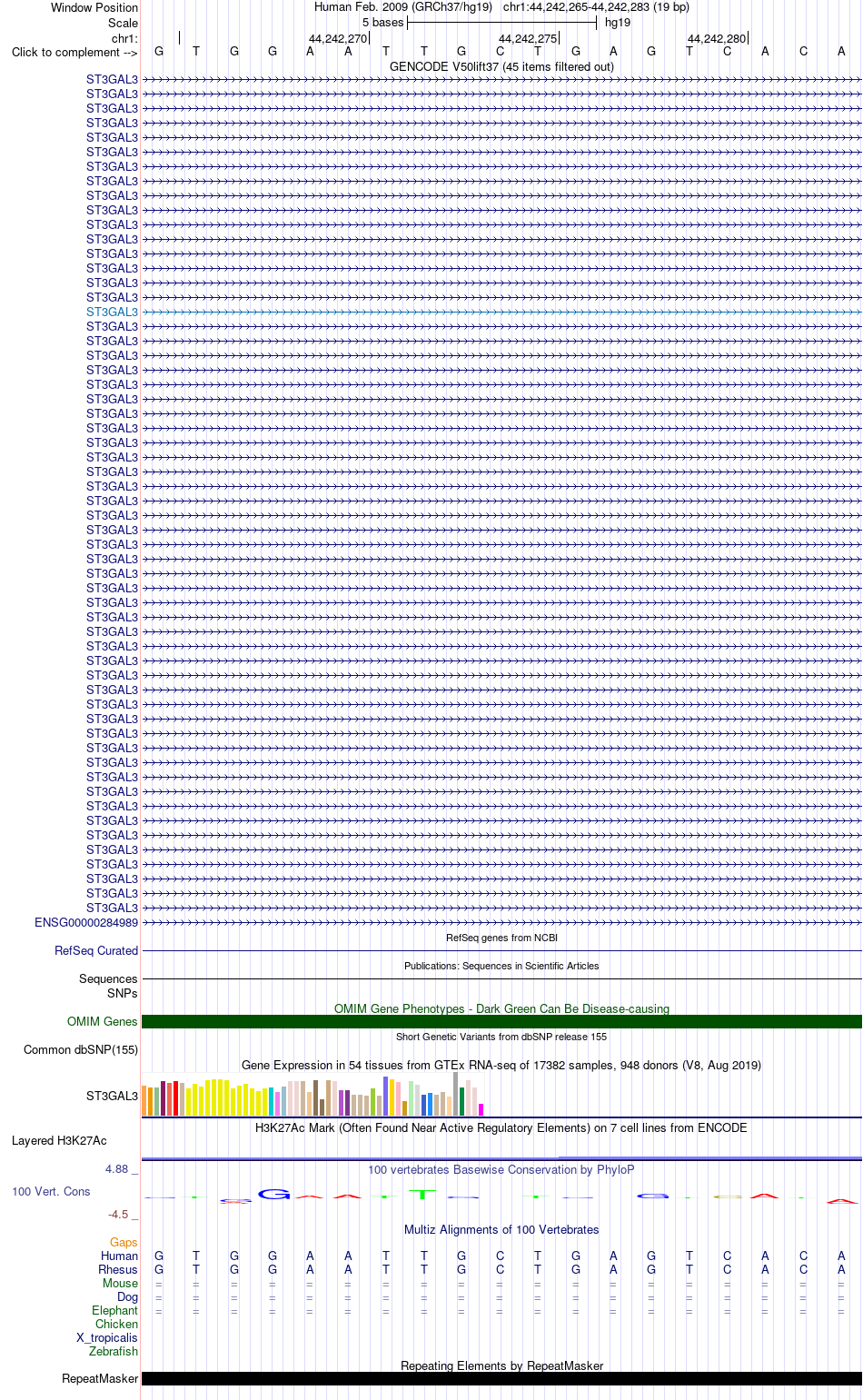This screenshot has height=1400, width=863.
Task: Open the Common dbSNP(155) track label
Action: pyautogui.click(x=81, y=1049)
